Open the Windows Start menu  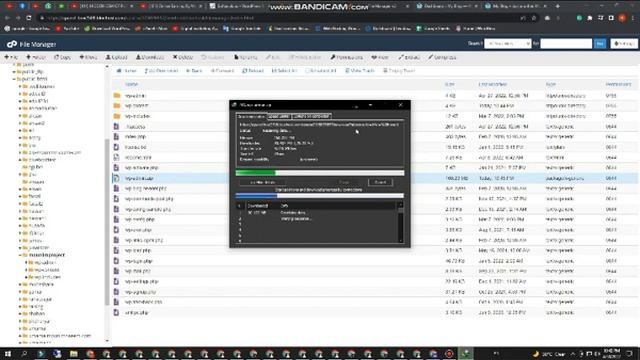tap(8, 353)
